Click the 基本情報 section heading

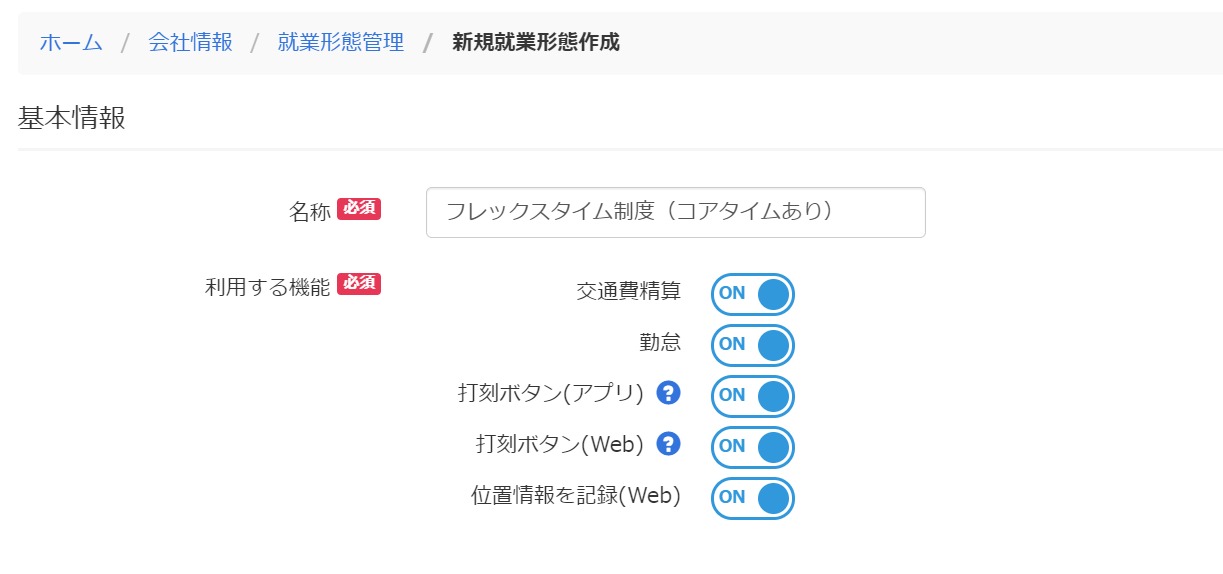point(72,118)
